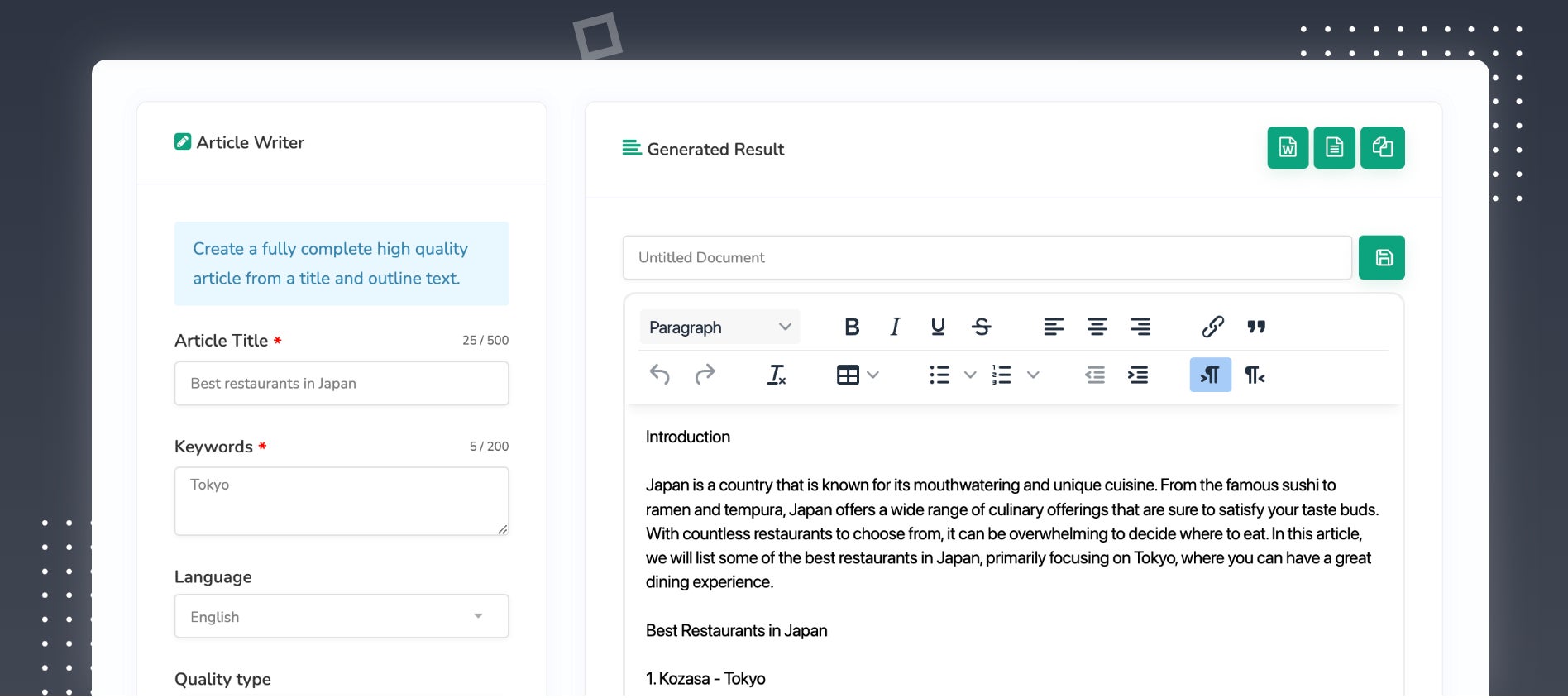
Task: Apply numbered list
Action: pos(1002,375)
